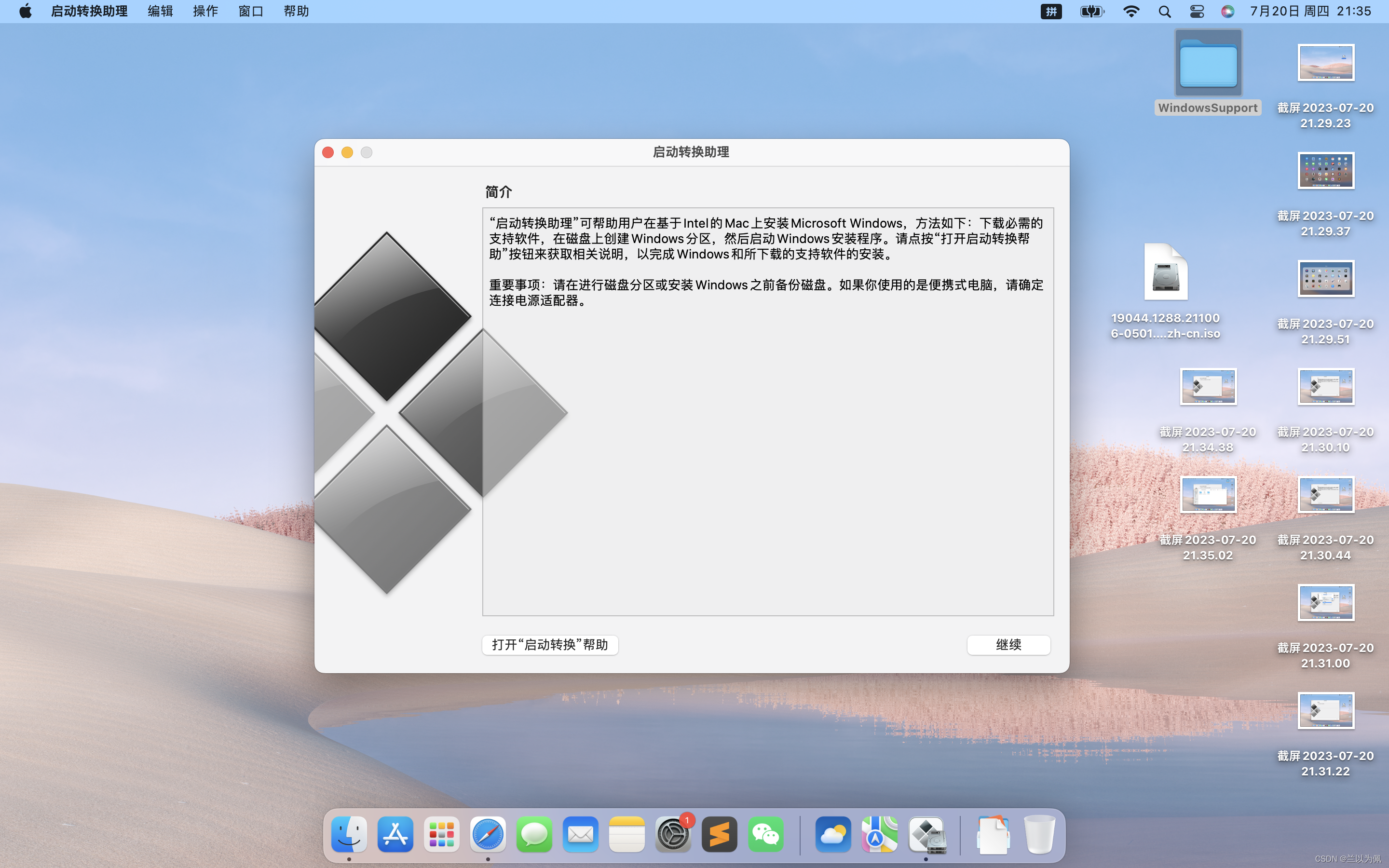This screenshot has height=868, width=1389.
Task: Open Launchpad from the dock
Action: (441, 834)
